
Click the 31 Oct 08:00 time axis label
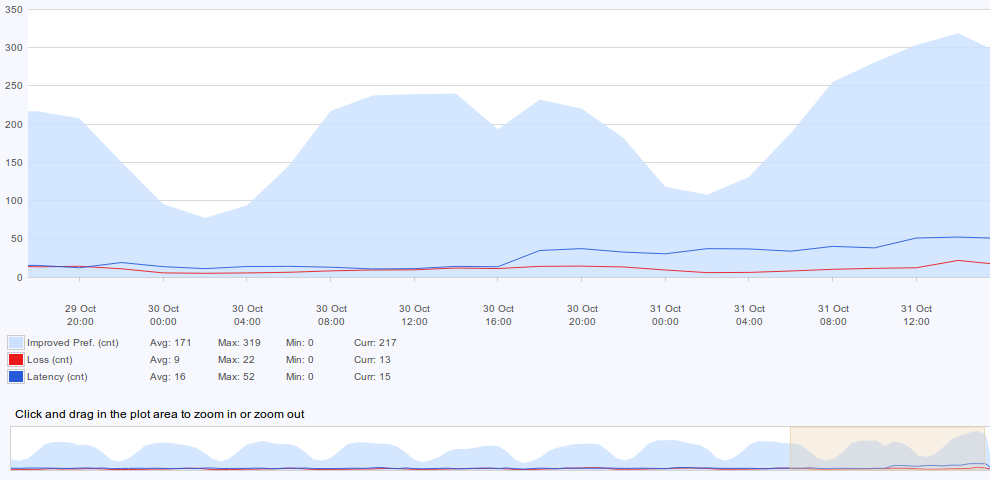coord(832,315)
